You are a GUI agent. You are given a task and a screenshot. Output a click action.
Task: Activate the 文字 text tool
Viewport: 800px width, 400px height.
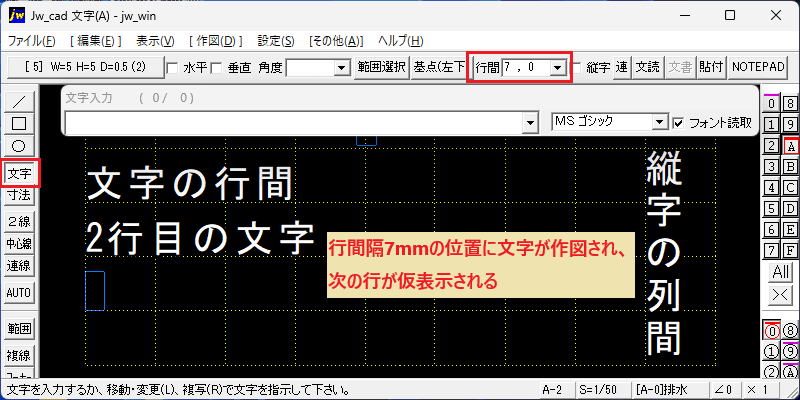coord(19,174)
